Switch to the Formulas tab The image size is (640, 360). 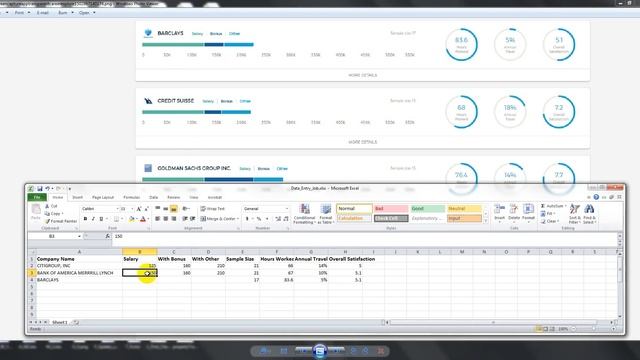pos(131,197)
